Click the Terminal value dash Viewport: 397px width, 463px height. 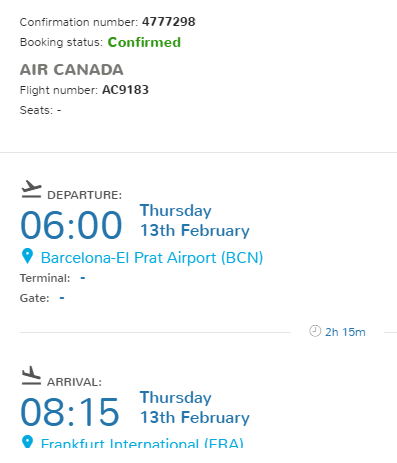[83, 278]
